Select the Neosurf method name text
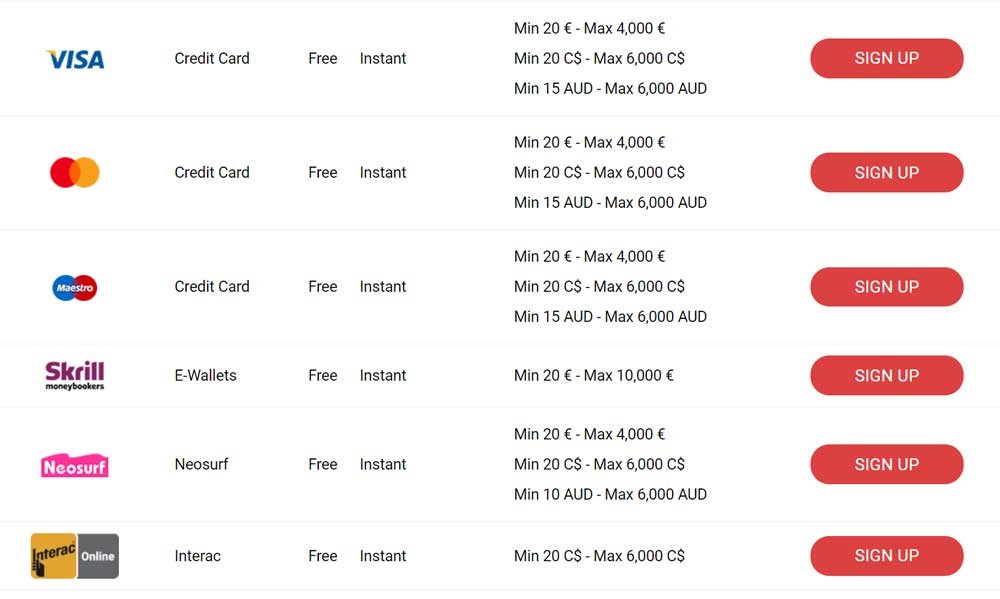1000x599 pixels. point(201,464)
